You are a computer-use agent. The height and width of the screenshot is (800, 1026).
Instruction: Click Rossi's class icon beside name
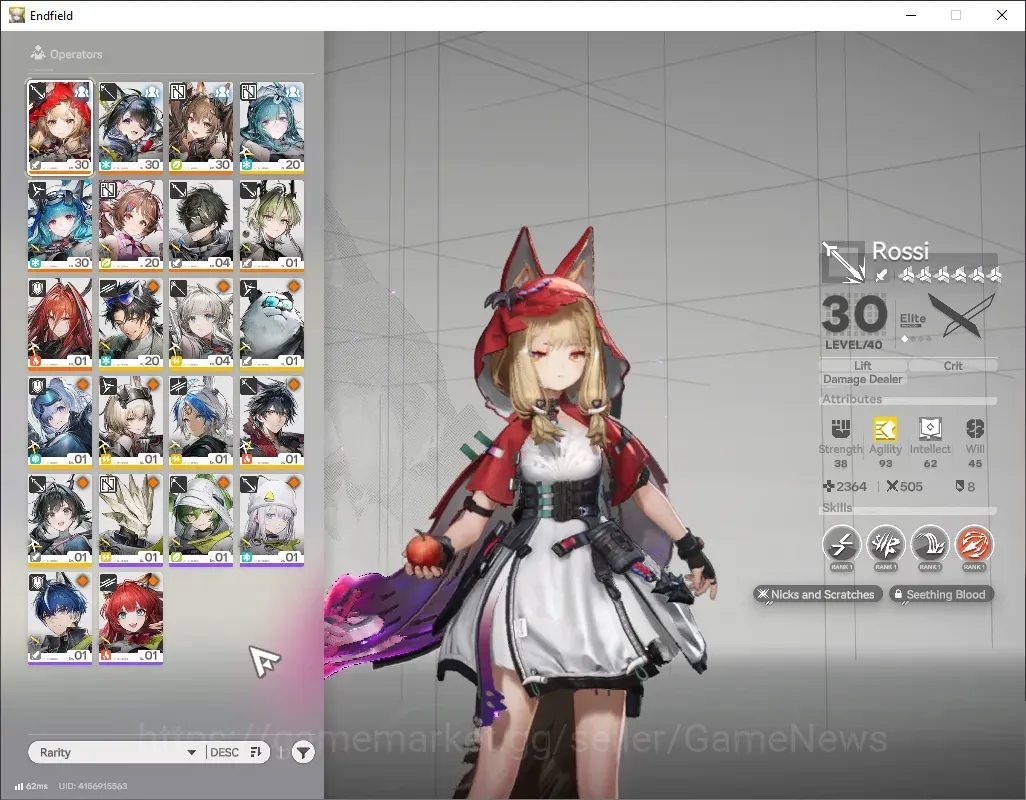(x=843, y=262)
